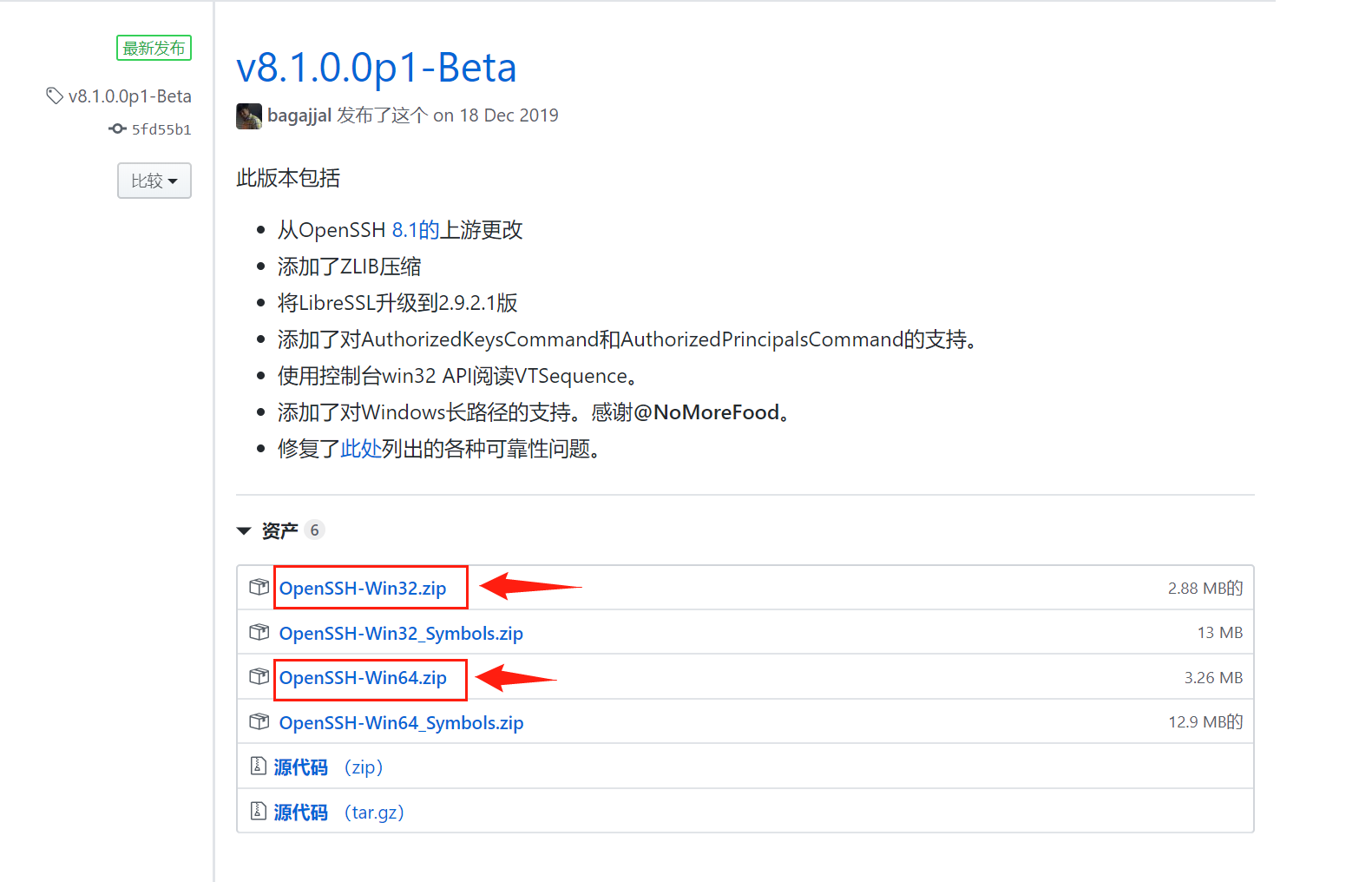Click the 12.9 MB size text

1205,721
